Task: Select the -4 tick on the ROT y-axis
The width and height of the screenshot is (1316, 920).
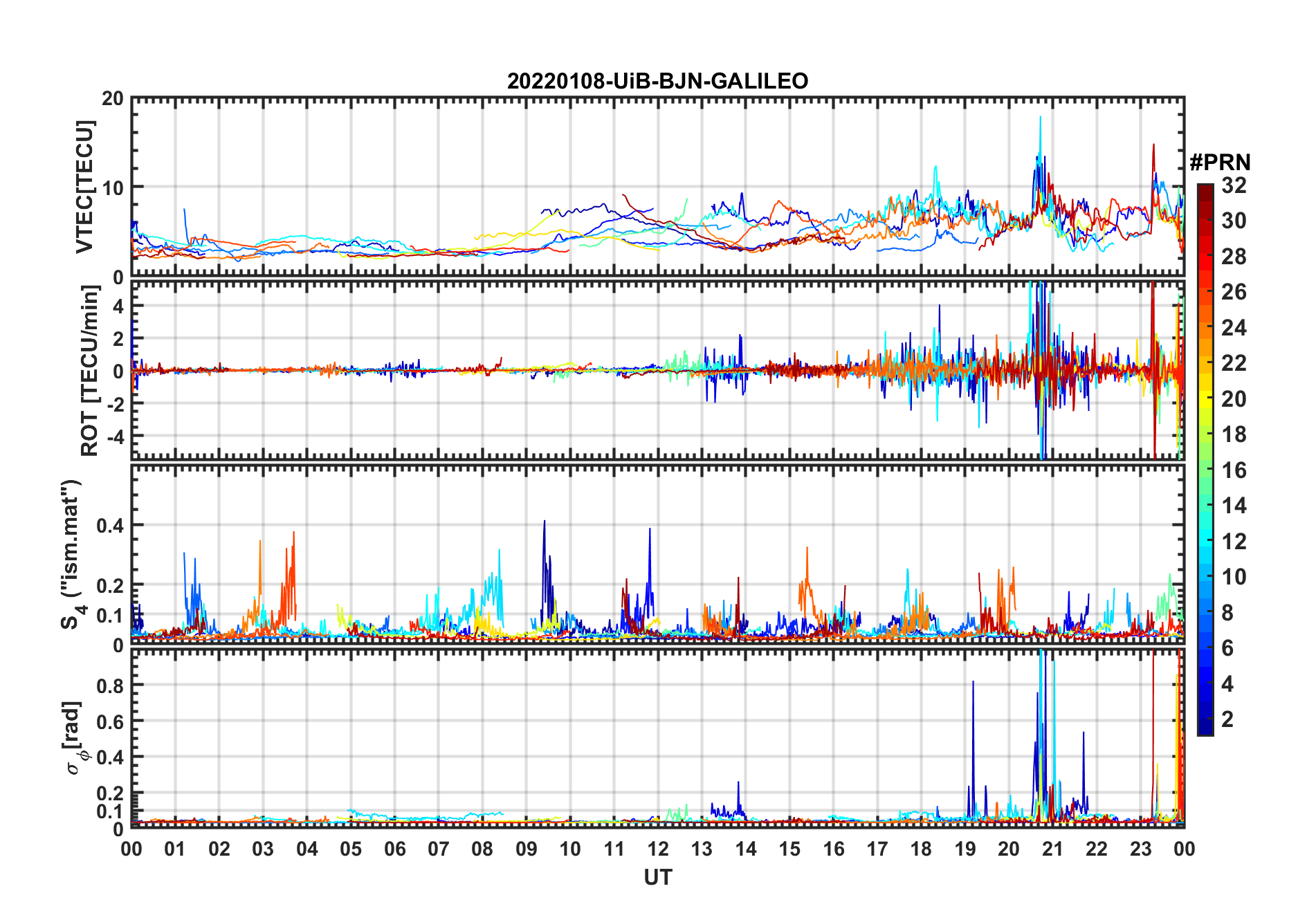Action: 115,436
